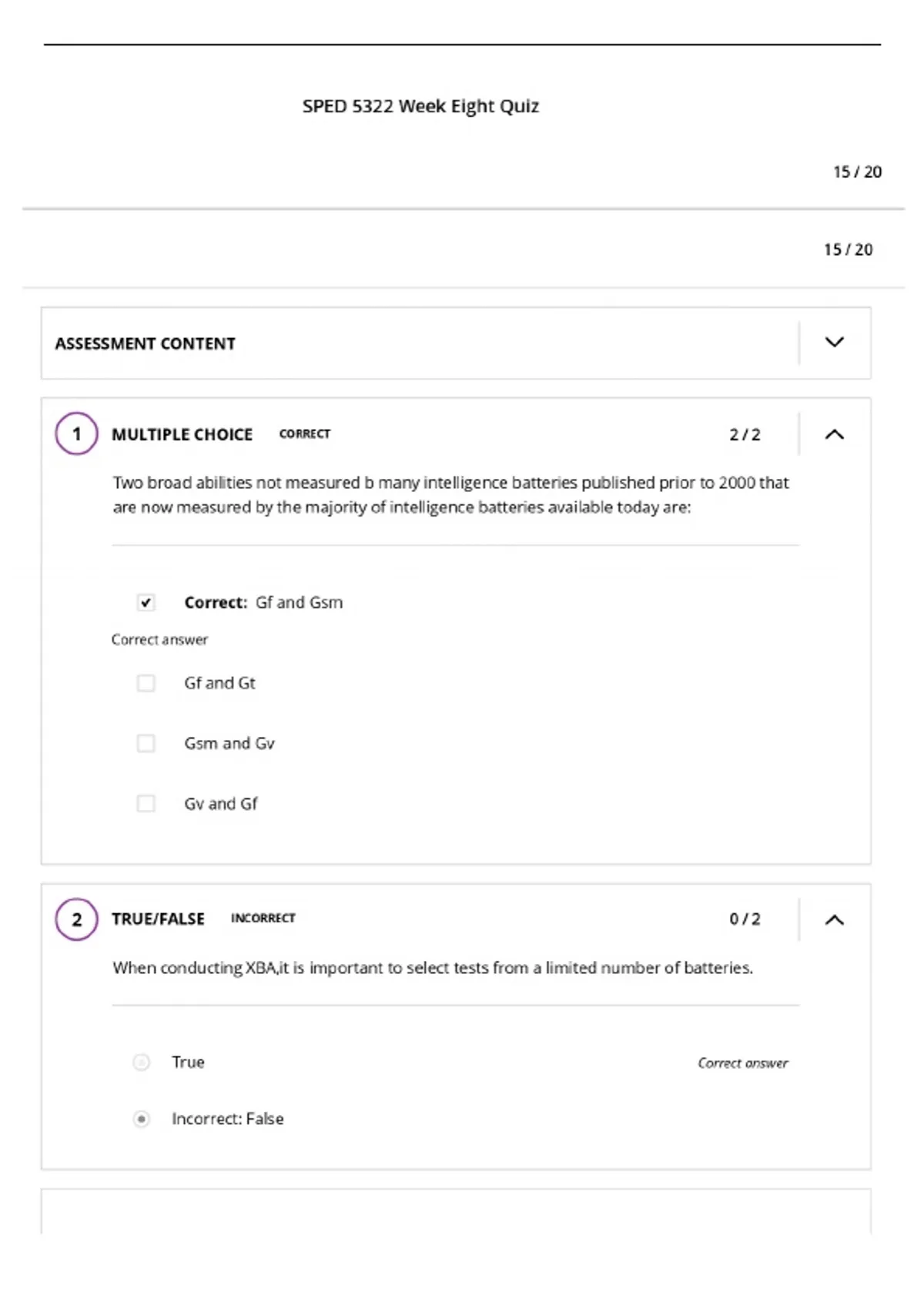Check the 'Gv and Gf' checkbox
This screenshot has width=924, height=1309.
click(146, 803)
